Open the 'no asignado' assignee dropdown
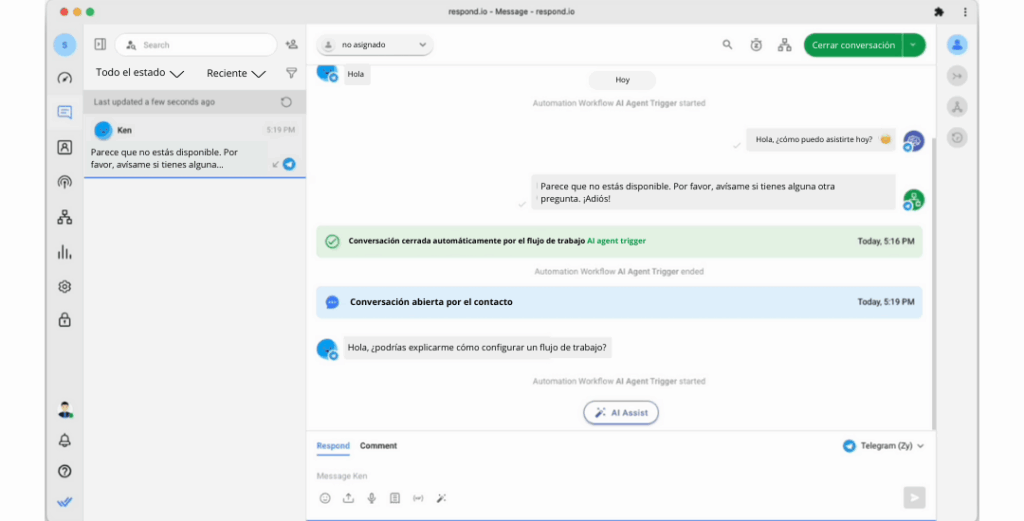The image size is (1024, 521). pyautogui.click(x=375, y=45)
